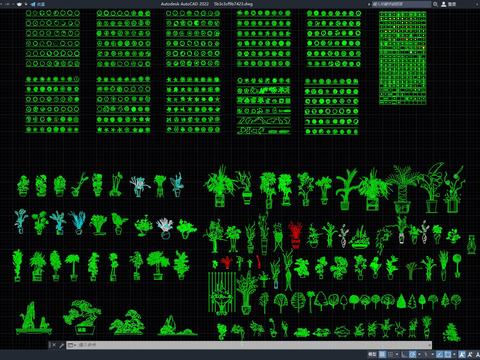Toggle the second annotation scale icon
The image size is (480, 360).
pyautogui.click(x=470, y=354)
